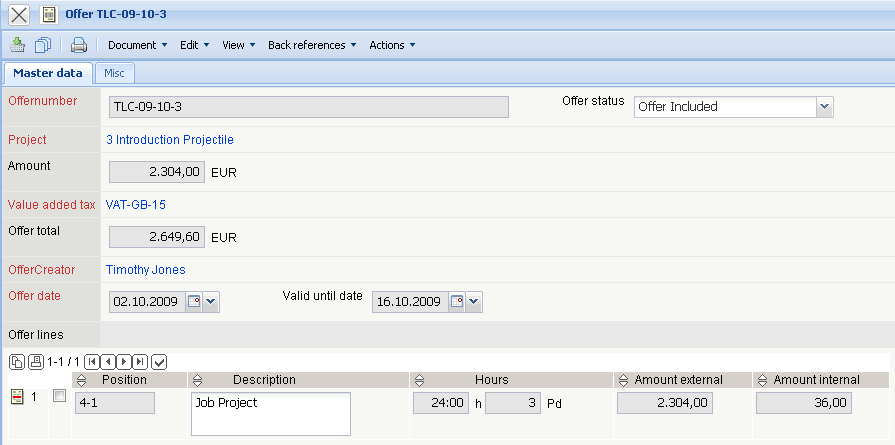Sort offer lines by Position column
895x445 pixels.
(x=81, y=380)
